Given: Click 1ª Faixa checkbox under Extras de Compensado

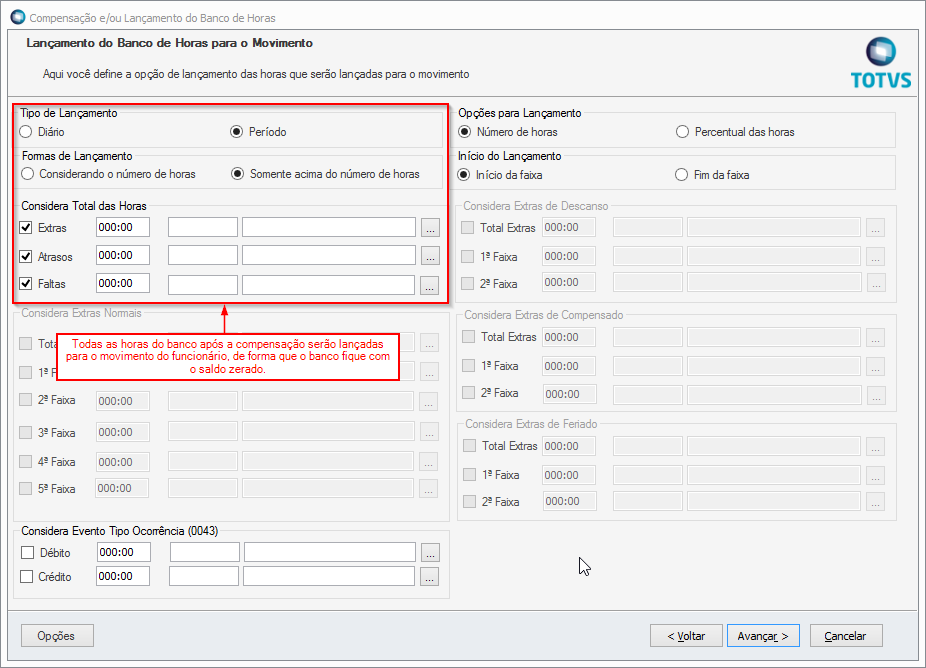Looking at the screenshot, I should click(x=468, y=366).
